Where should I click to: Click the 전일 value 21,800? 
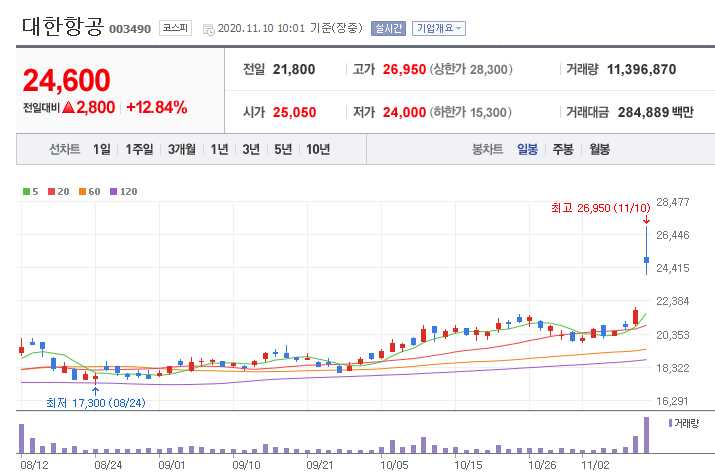(294, 69)
